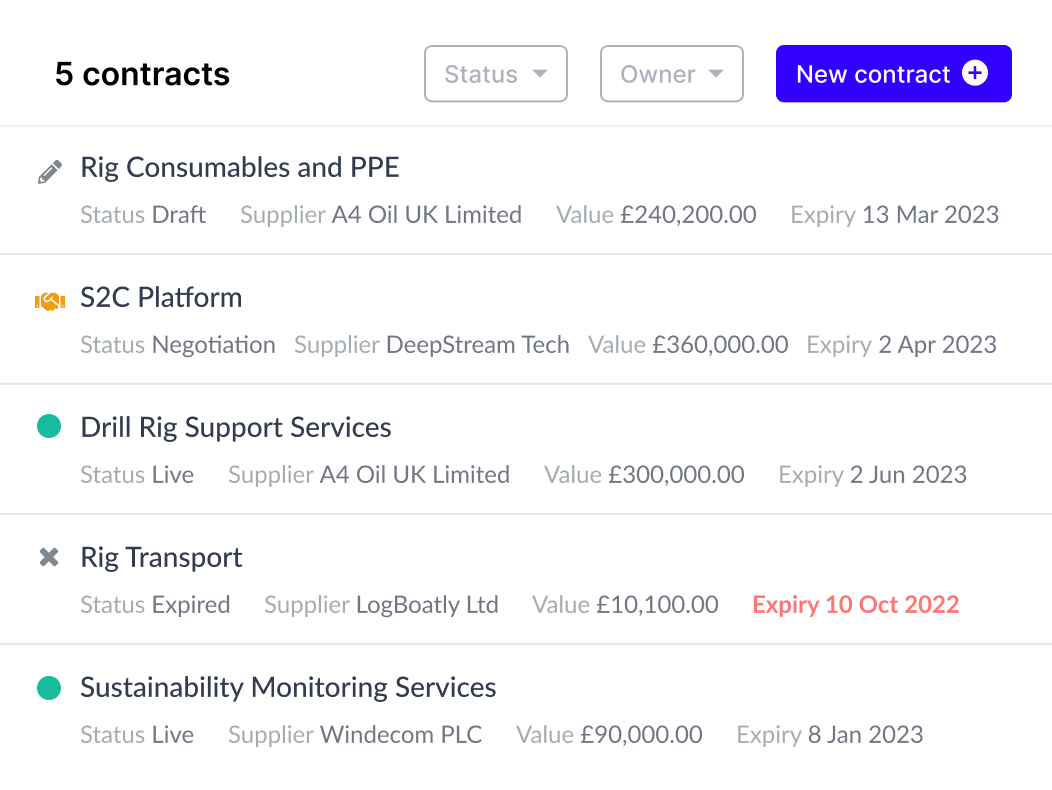The width and height of the screenshot is (1052, 790).
Task: Click green live dot for Drill Rig Support
Action: click(x=49, y=427)
